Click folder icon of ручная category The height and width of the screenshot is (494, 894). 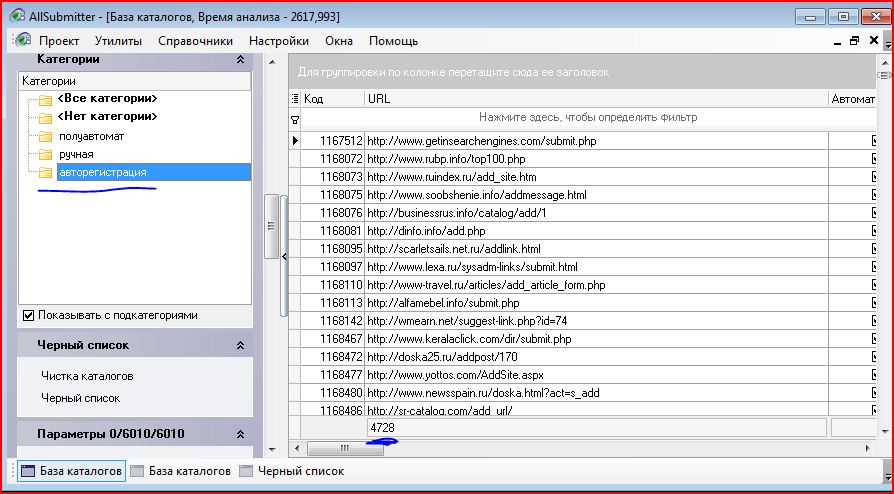point(44,155)
